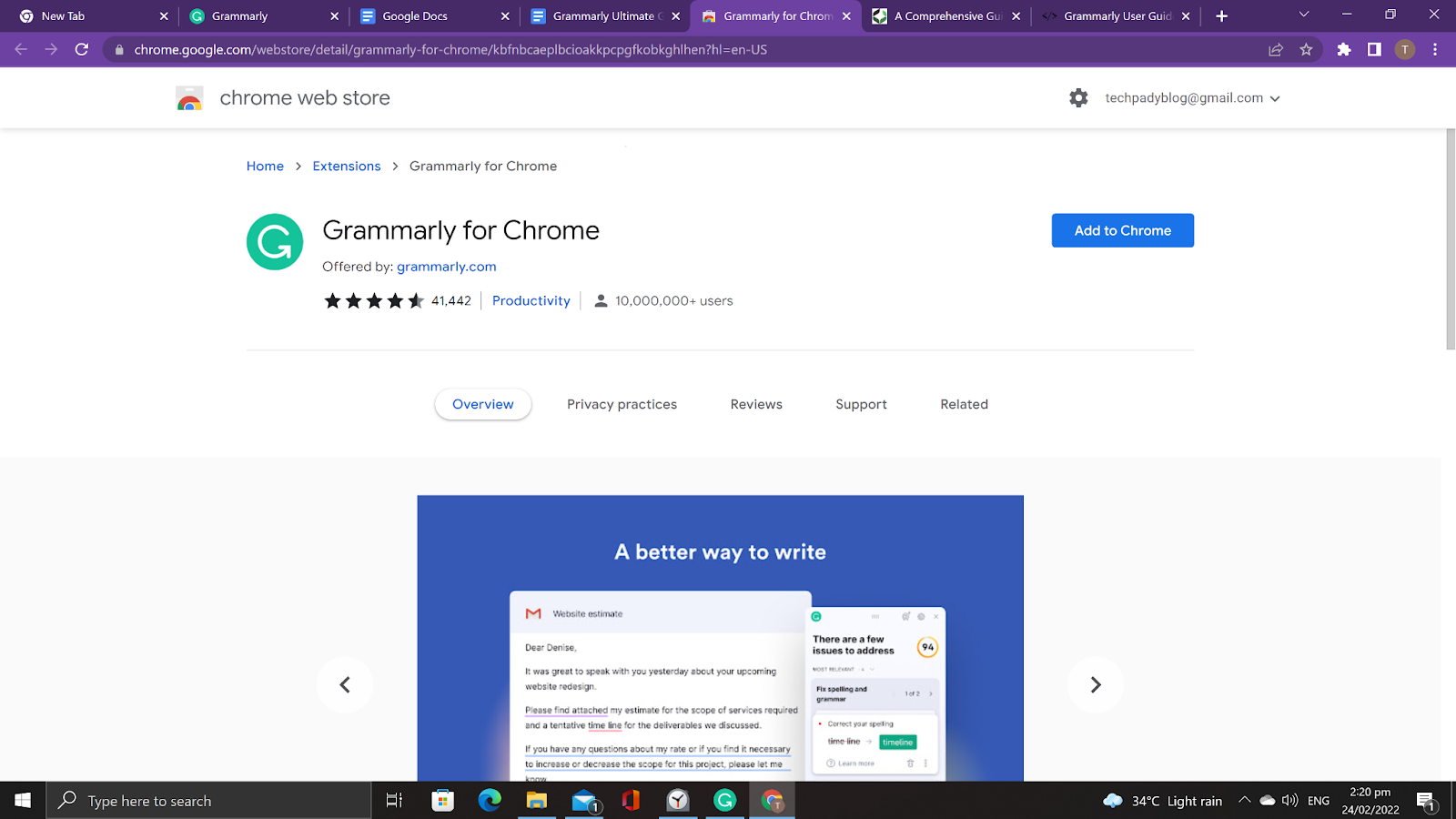This screenshot has width=1456, height=819.
Task: Open the browser Extensions puzzle icon
Action: pyautogui.click(x=1344, y=50)
